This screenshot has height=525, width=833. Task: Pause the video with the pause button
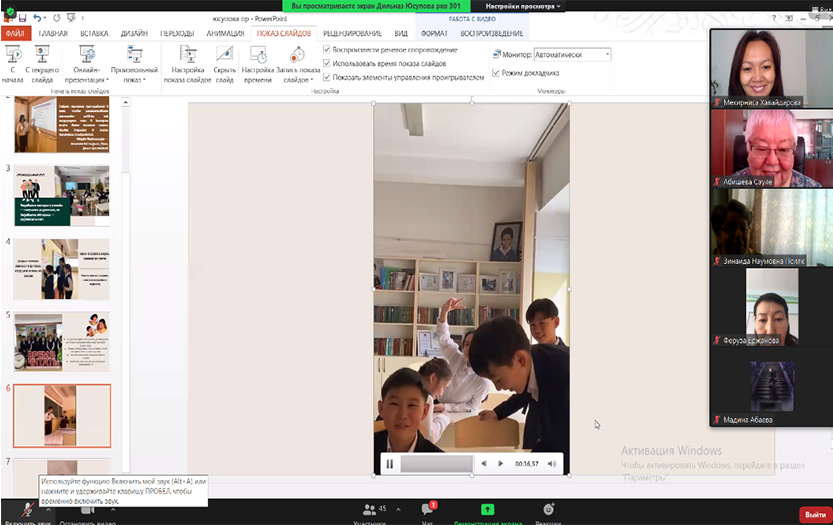[390, 464]
